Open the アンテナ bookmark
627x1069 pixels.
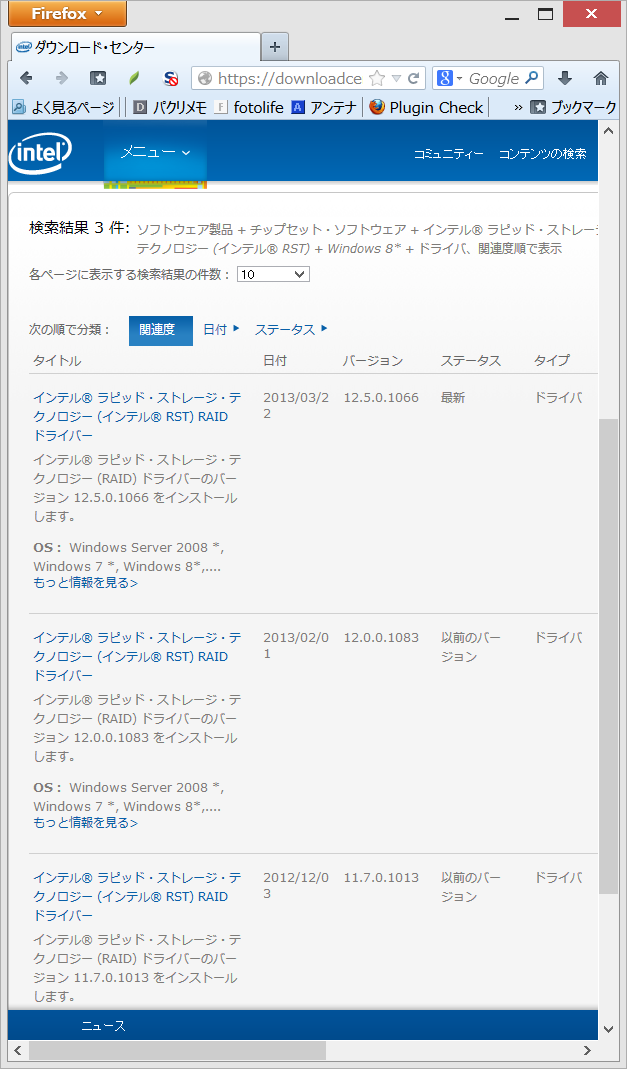click(323, 107)
